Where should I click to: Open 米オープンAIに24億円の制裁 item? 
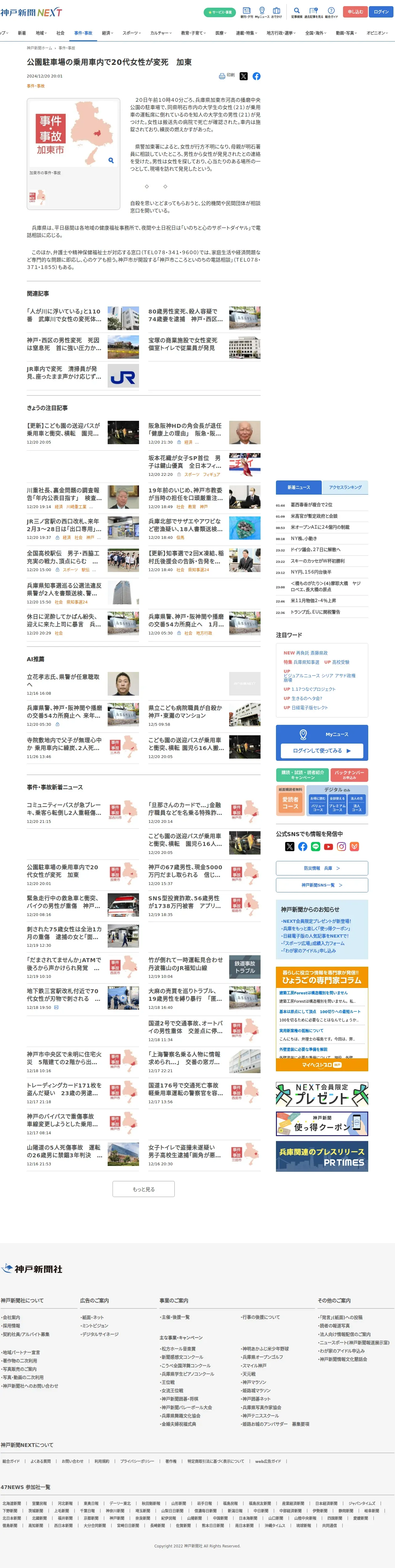click(x=320, y=527)
